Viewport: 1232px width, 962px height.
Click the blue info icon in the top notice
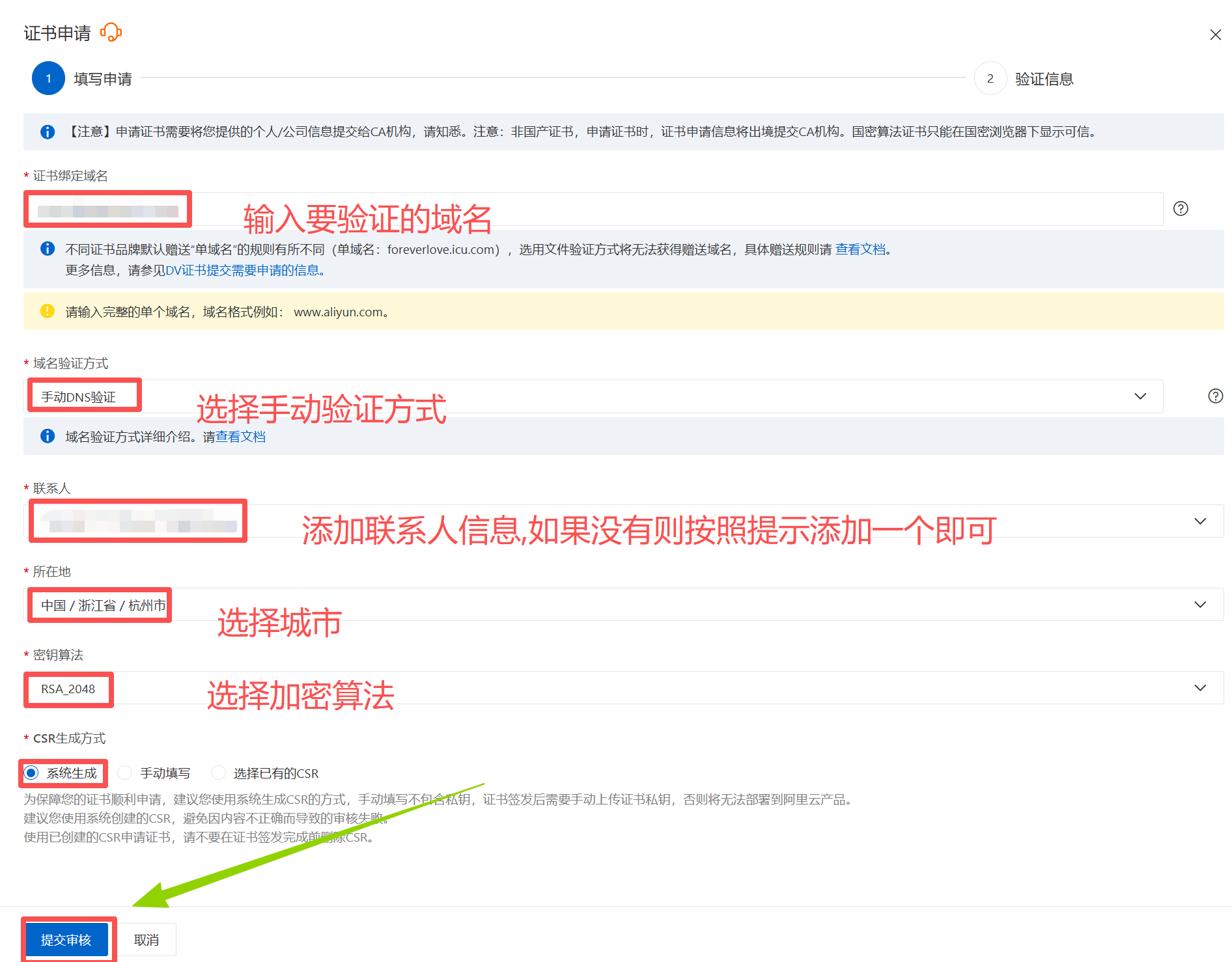(x=48, y=132)
